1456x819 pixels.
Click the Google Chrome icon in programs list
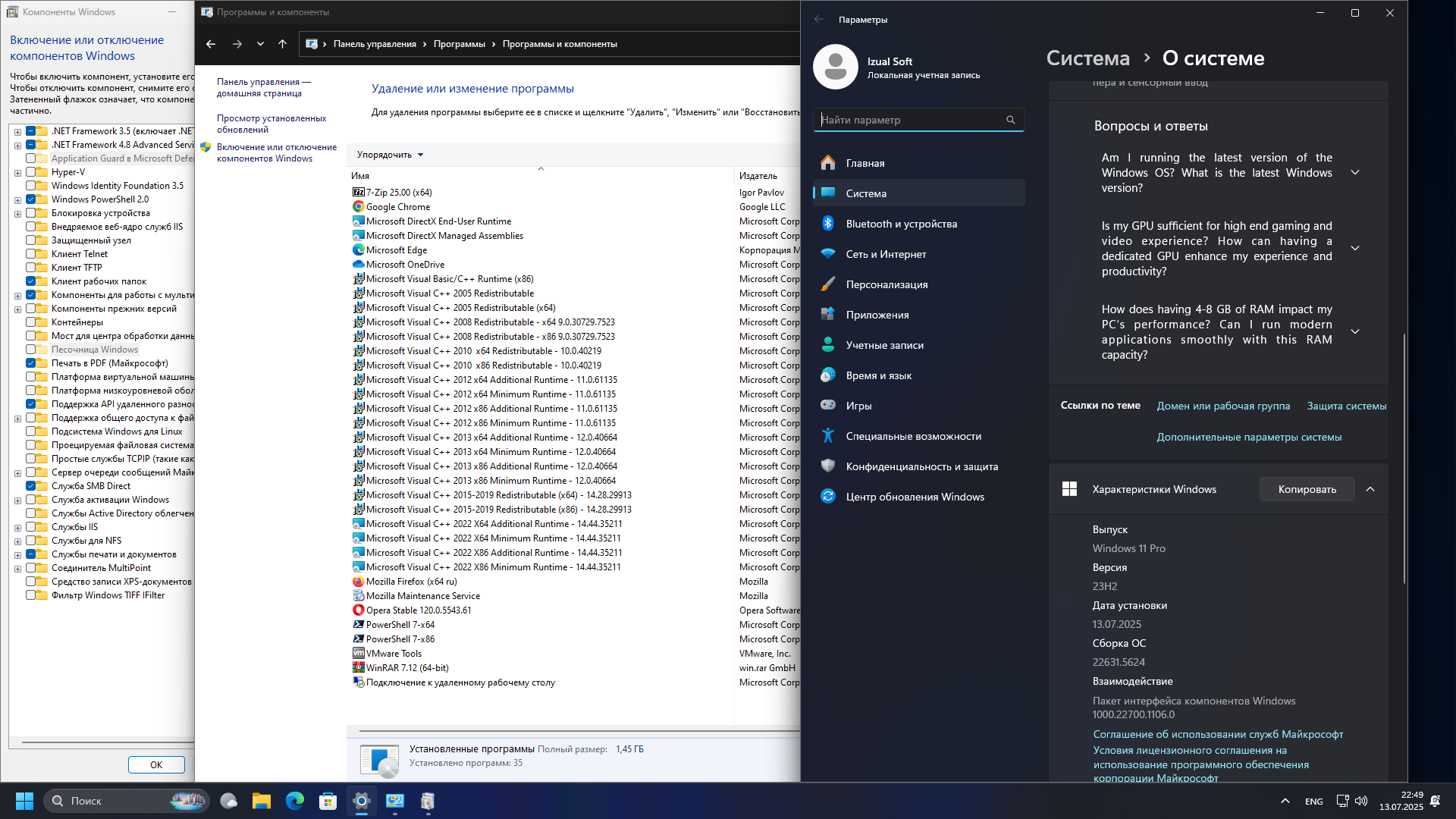359,207
